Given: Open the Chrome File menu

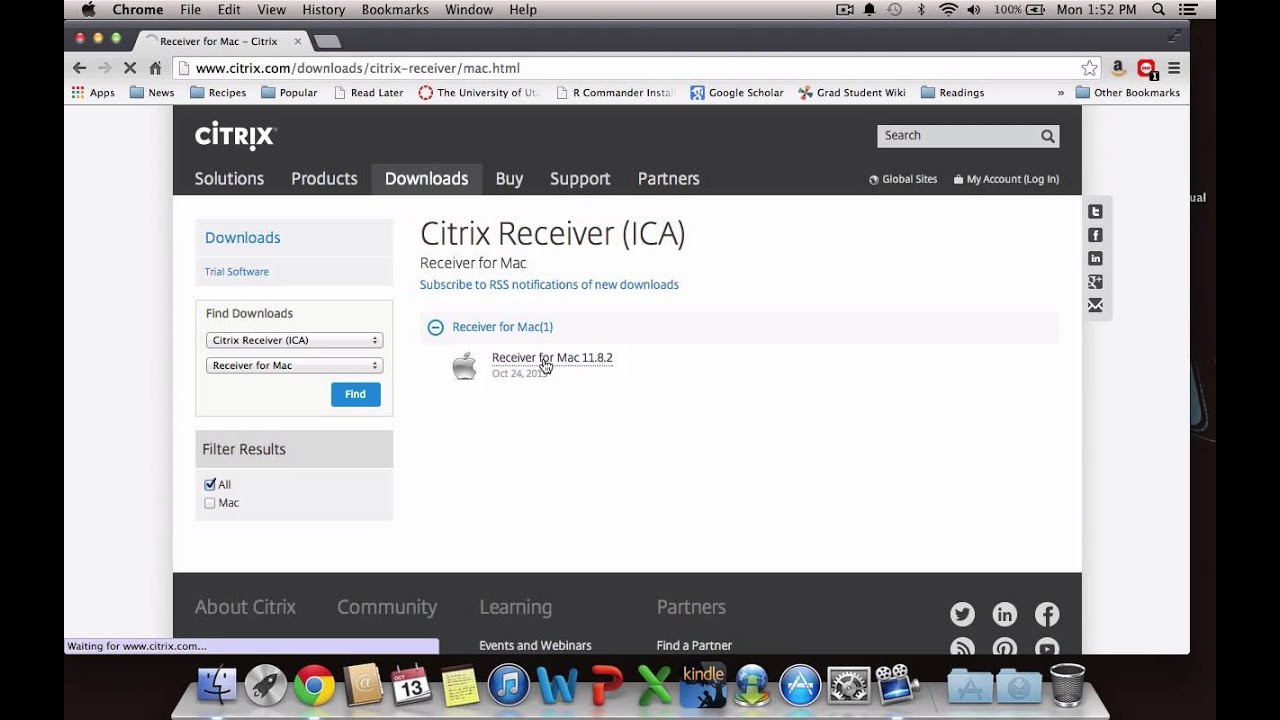Looking at the screenshot, I should click(190, 10).
